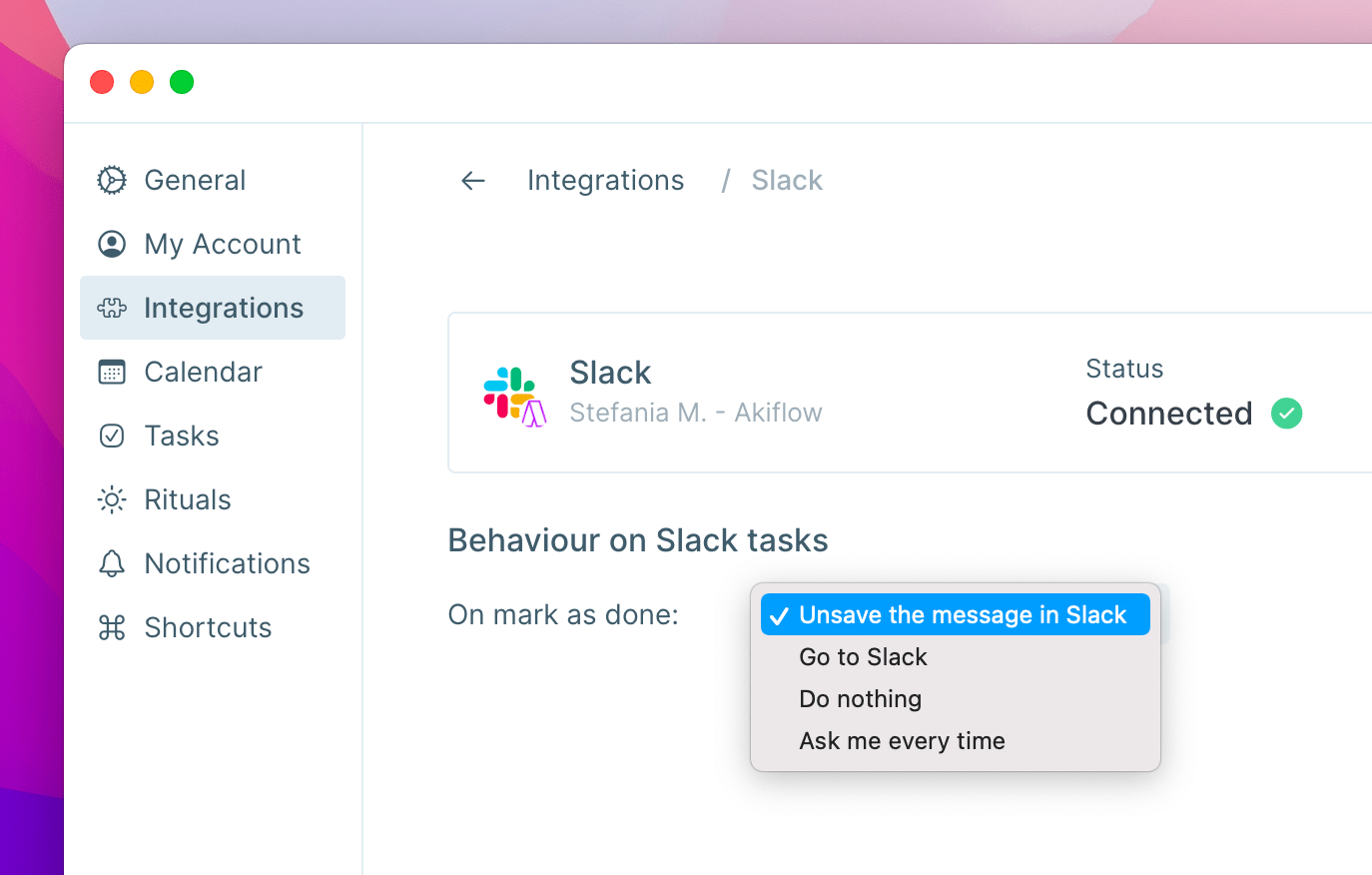Click the Tasks checkmark icon
The height and width of the screenshot is (875, 1372).
coord(112,436)
